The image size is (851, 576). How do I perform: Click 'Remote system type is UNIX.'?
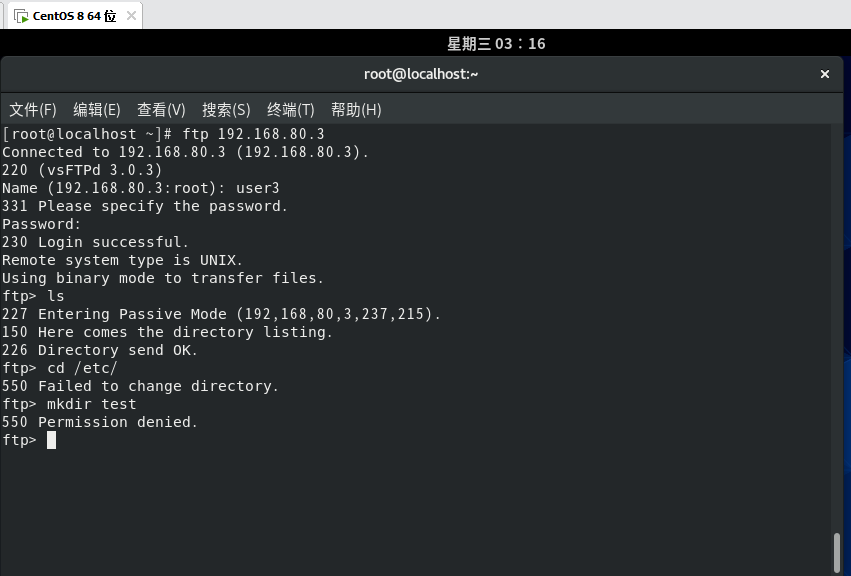click(123, 259)
